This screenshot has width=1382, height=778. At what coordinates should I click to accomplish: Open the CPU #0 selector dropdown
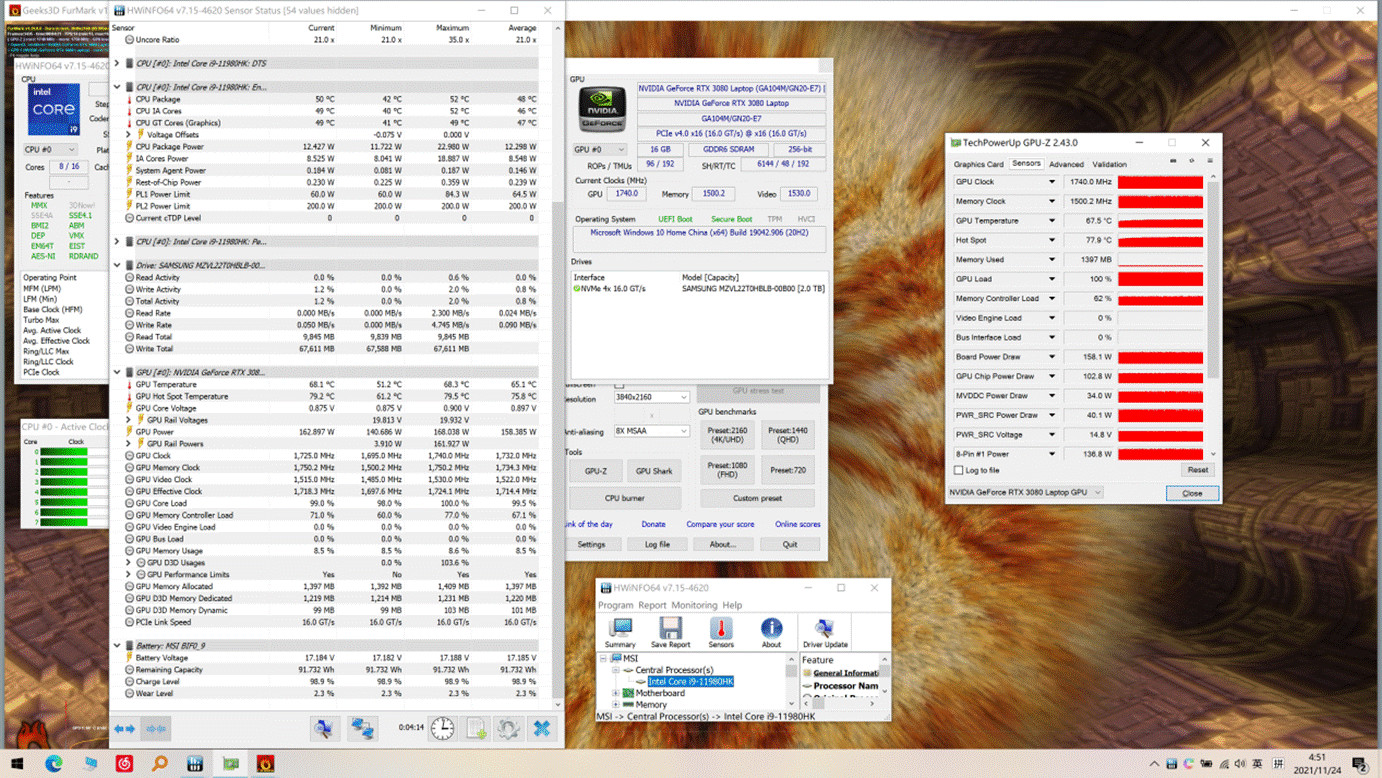[50, 150]
